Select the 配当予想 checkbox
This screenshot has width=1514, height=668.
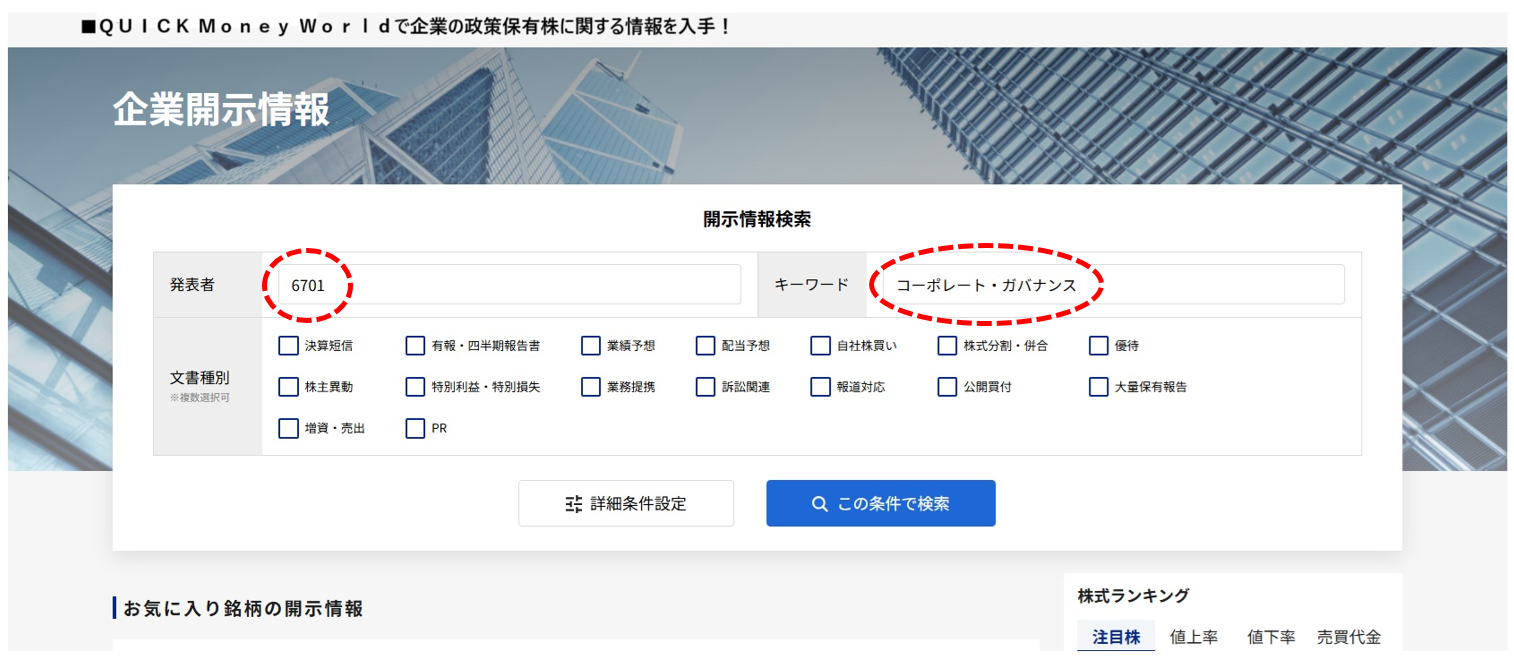[706, 346]
